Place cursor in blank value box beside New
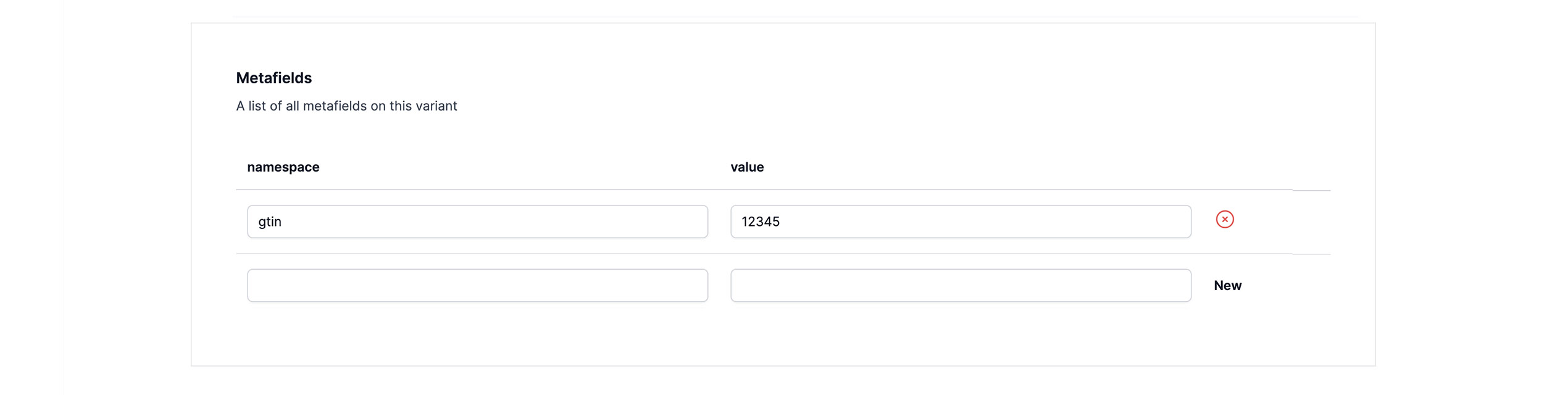This screenshot has height=395, width=1568. coord(960,285)
